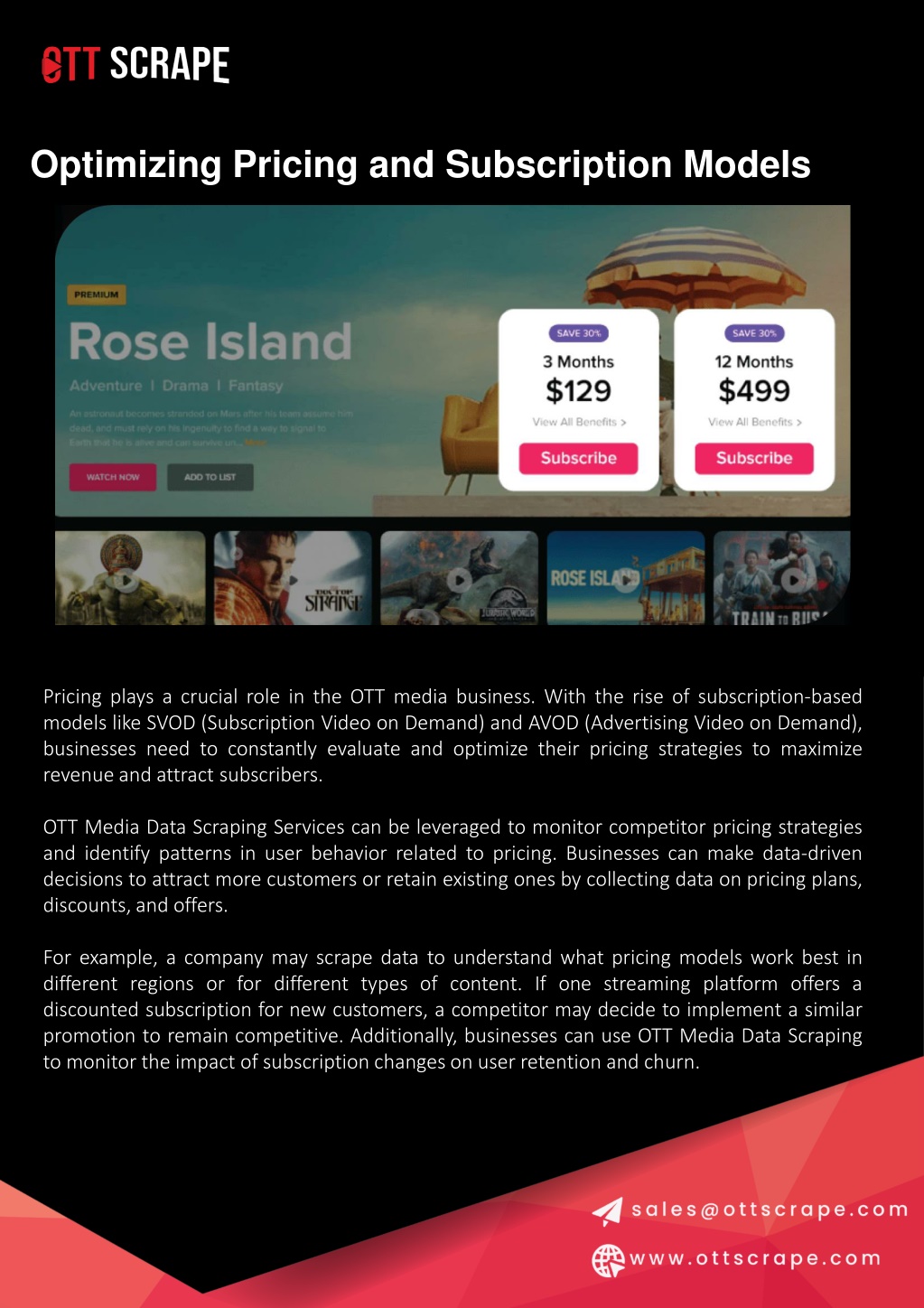Screen dimensions: 924x1308
Task: Click the Save 30% badge on 12 Months
Action: pyautogui.click(x=754, y=333)
